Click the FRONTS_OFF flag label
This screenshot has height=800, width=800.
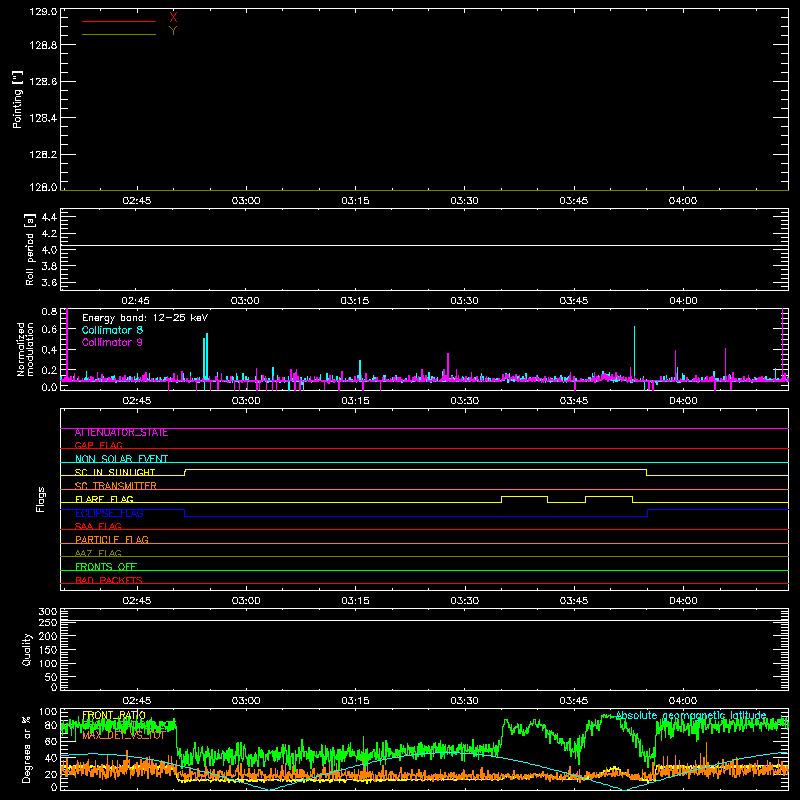pyautogui.click(x=106, y=567)
